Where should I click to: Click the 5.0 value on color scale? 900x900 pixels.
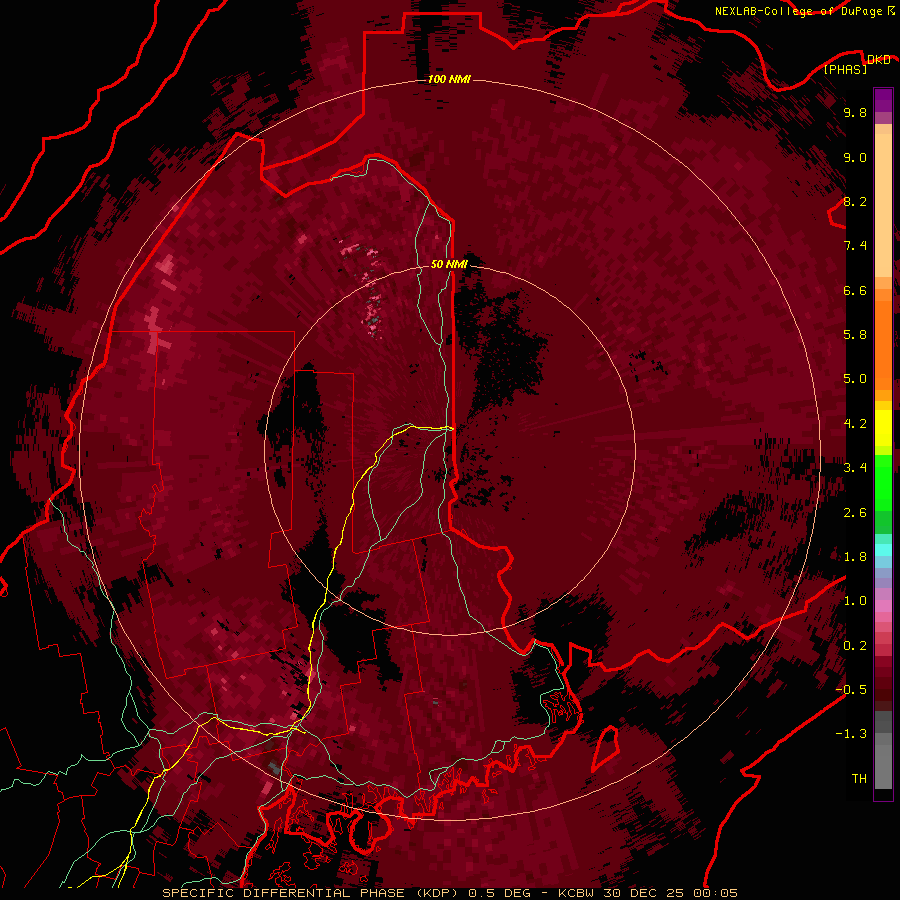point(855,379)
